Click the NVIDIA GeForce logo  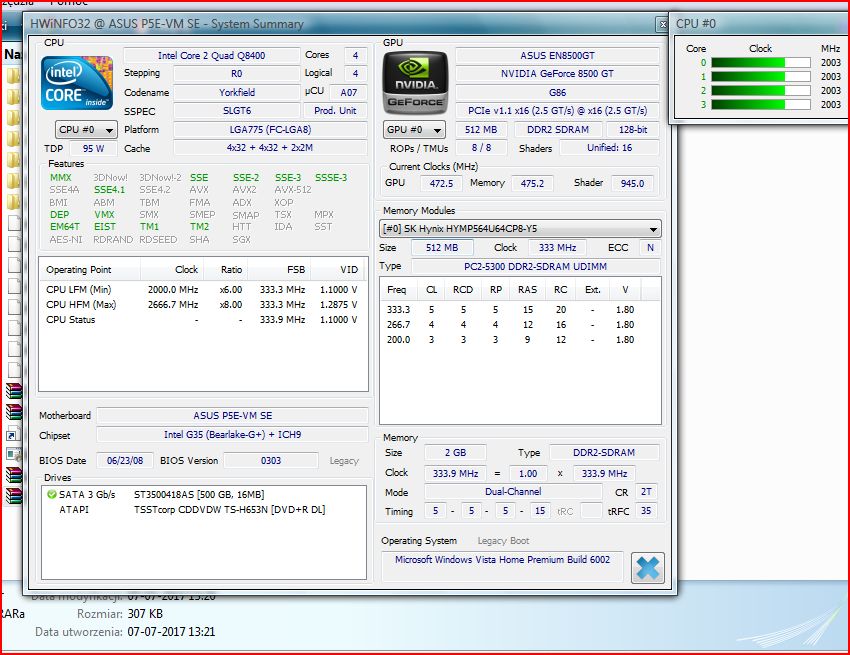coord(415,82)
